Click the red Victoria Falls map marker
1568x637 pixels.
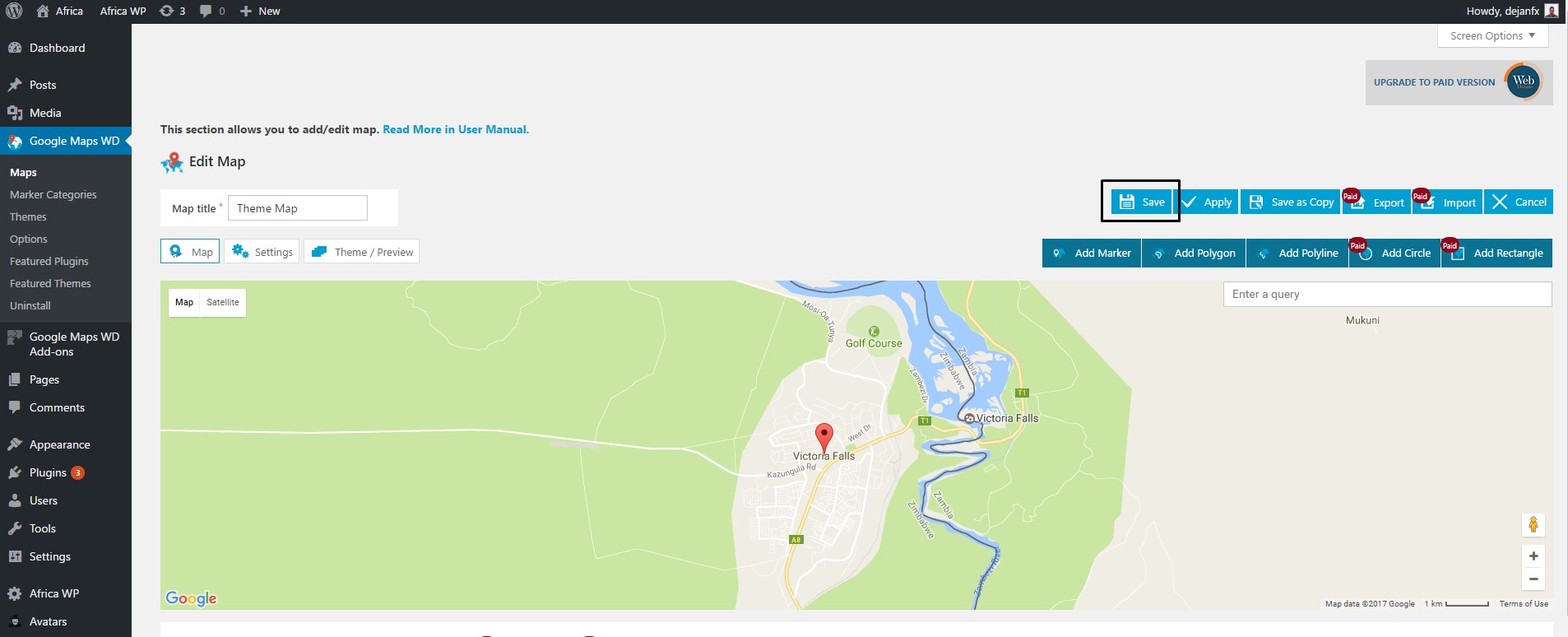(x=823, y=436)
